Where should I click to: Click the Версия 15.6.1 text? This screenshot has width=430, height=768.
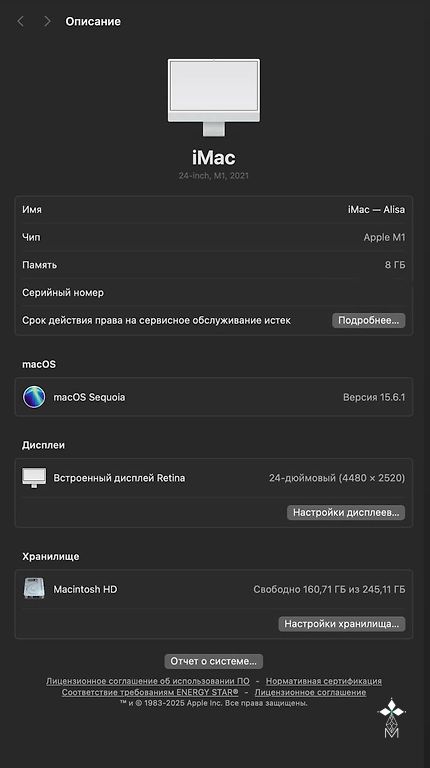click(x=374, y=397)
